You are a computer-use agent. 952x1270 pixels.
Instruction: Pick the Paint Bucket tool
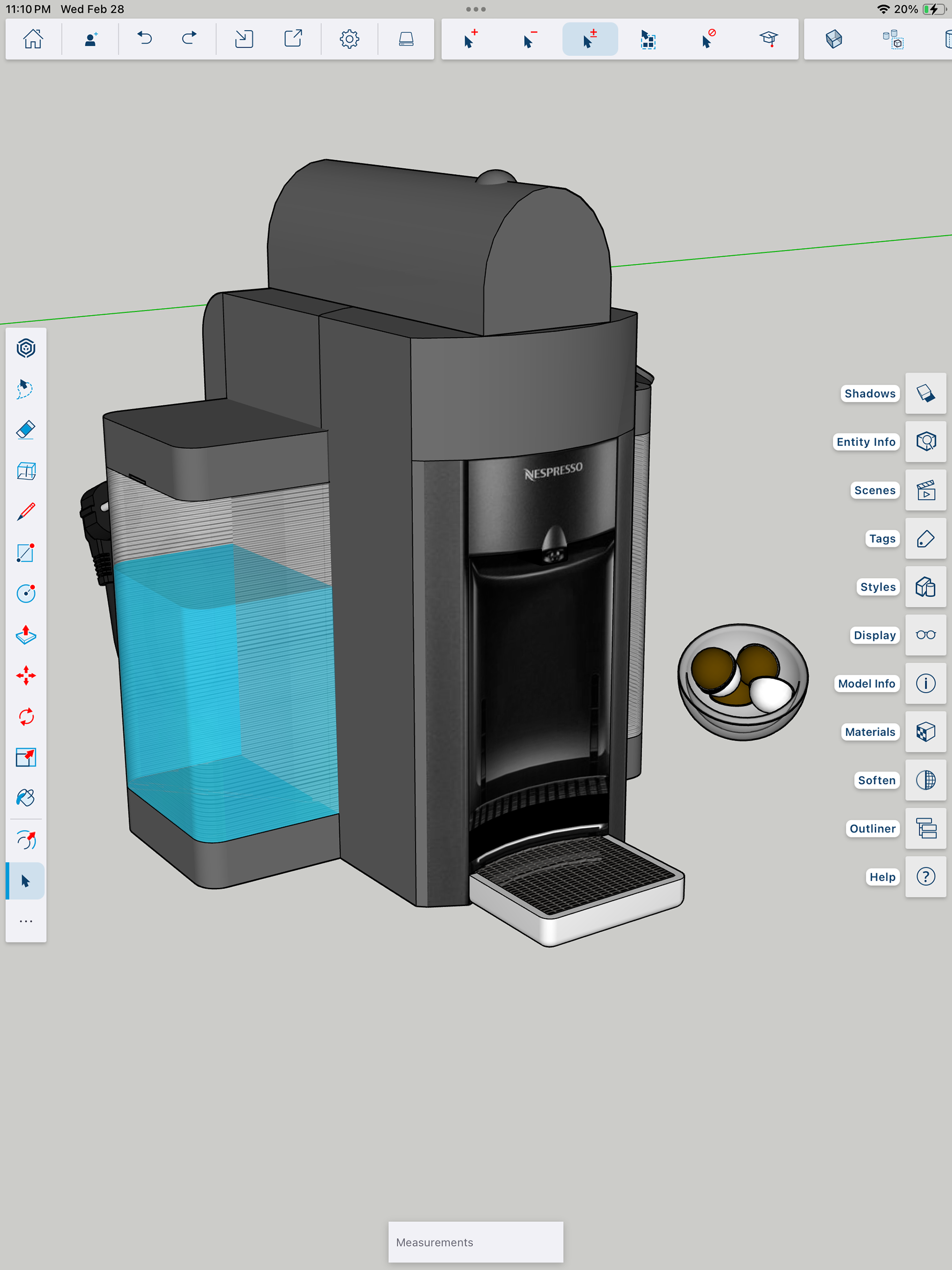pyautogui.click(x=26, y=798)
